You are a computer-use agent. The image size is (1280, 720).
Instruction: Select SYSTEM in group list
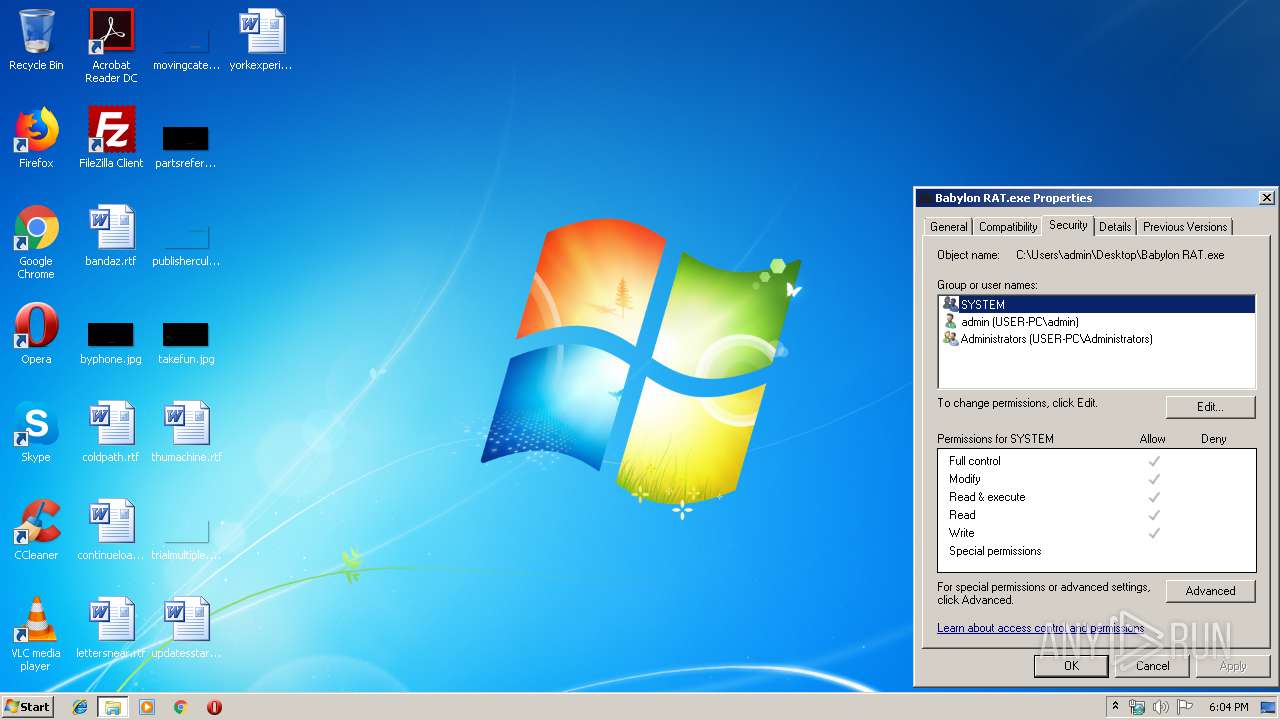pyautogui.click(x=1097, y=304)
